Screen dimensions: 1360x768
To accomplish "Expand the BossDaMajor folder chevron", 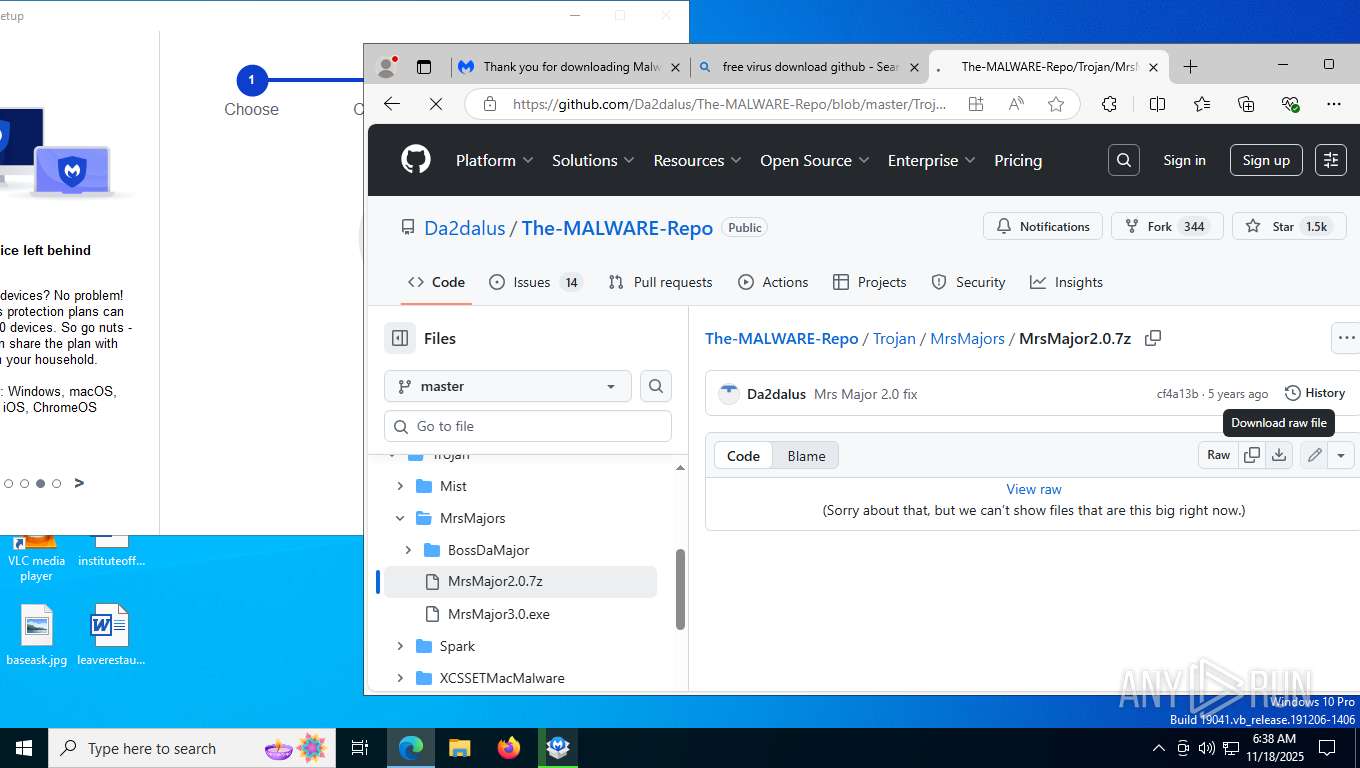I will pyautogui.click(x=408, y=550).
